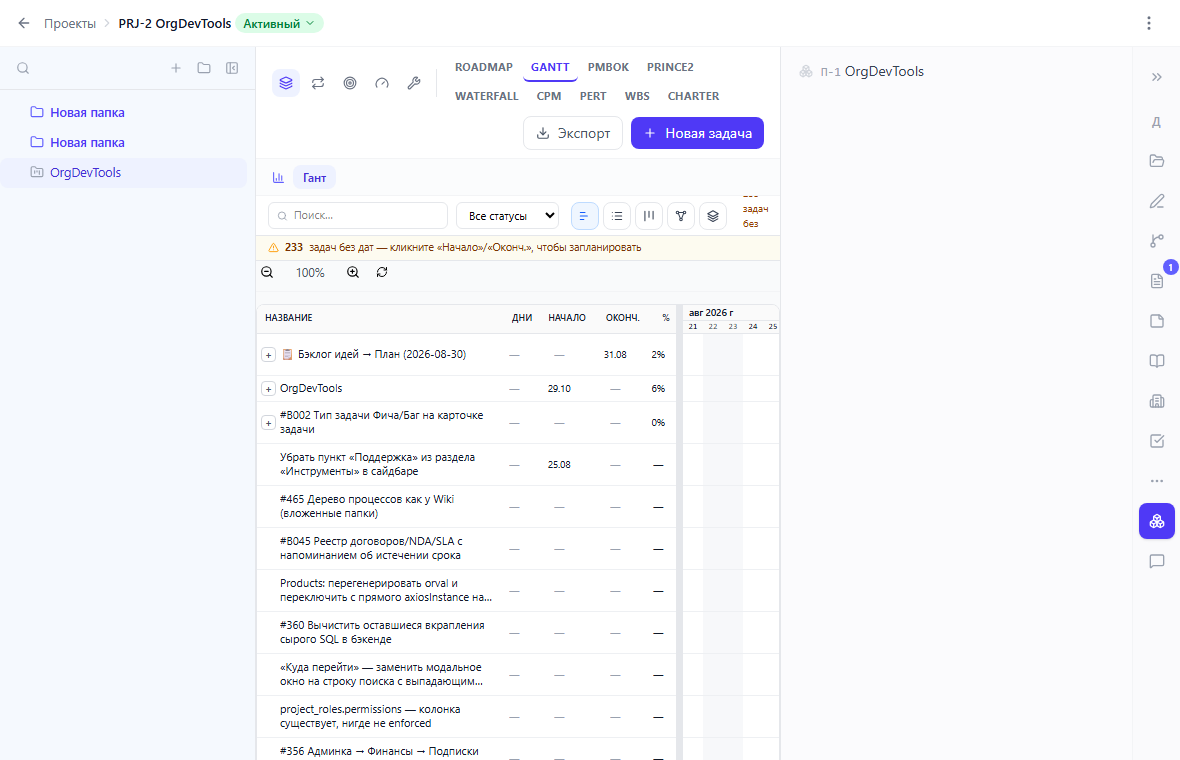Open the folder icon in right rail
The width and height of the screenshot is (1180, 760).
click(x=1157, y=161)
